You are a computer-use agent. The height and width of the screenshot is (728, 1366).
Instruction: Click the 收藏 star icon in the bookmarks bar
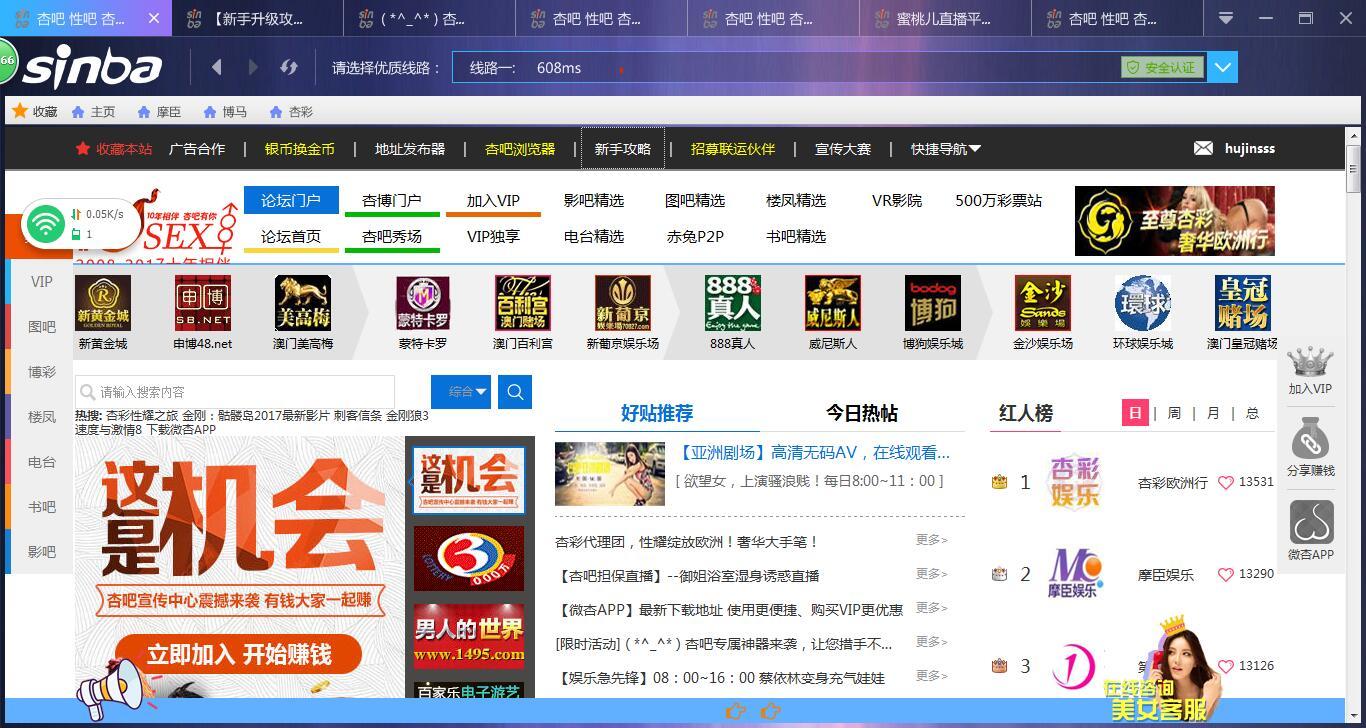pos(19,111)
